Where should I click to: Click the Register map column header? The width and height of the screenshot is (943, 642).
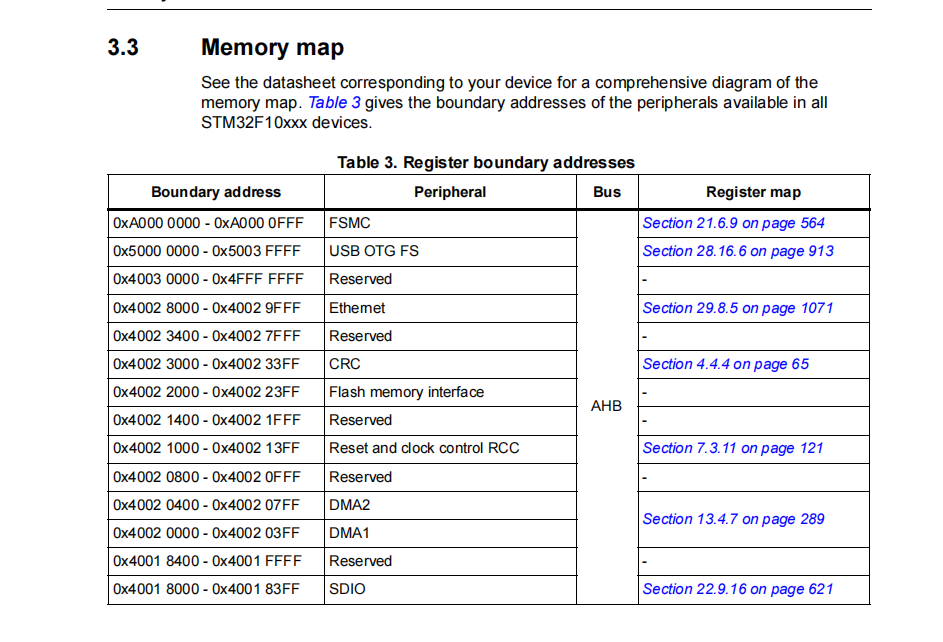click(754, 192)
